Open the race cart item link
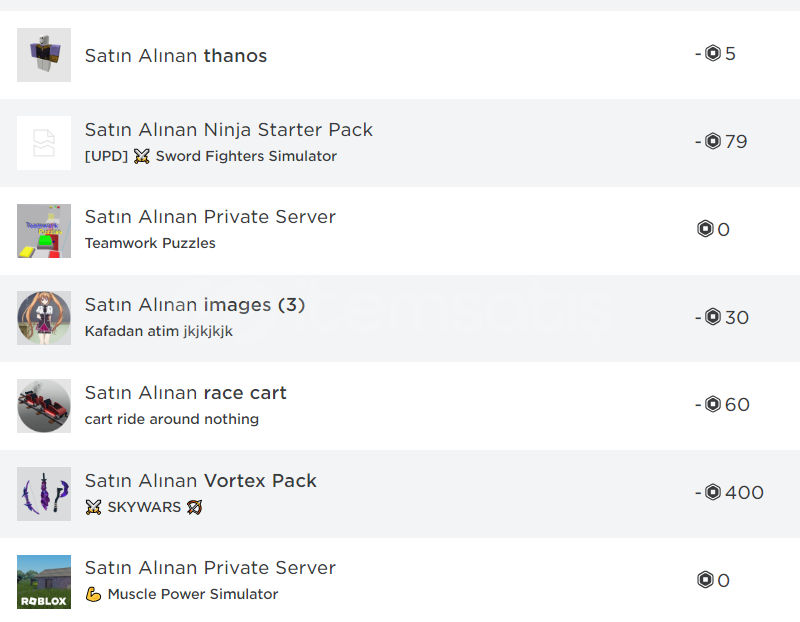This screenshot has height=622, width=800. pyautogui.click(x=245, y=393)
